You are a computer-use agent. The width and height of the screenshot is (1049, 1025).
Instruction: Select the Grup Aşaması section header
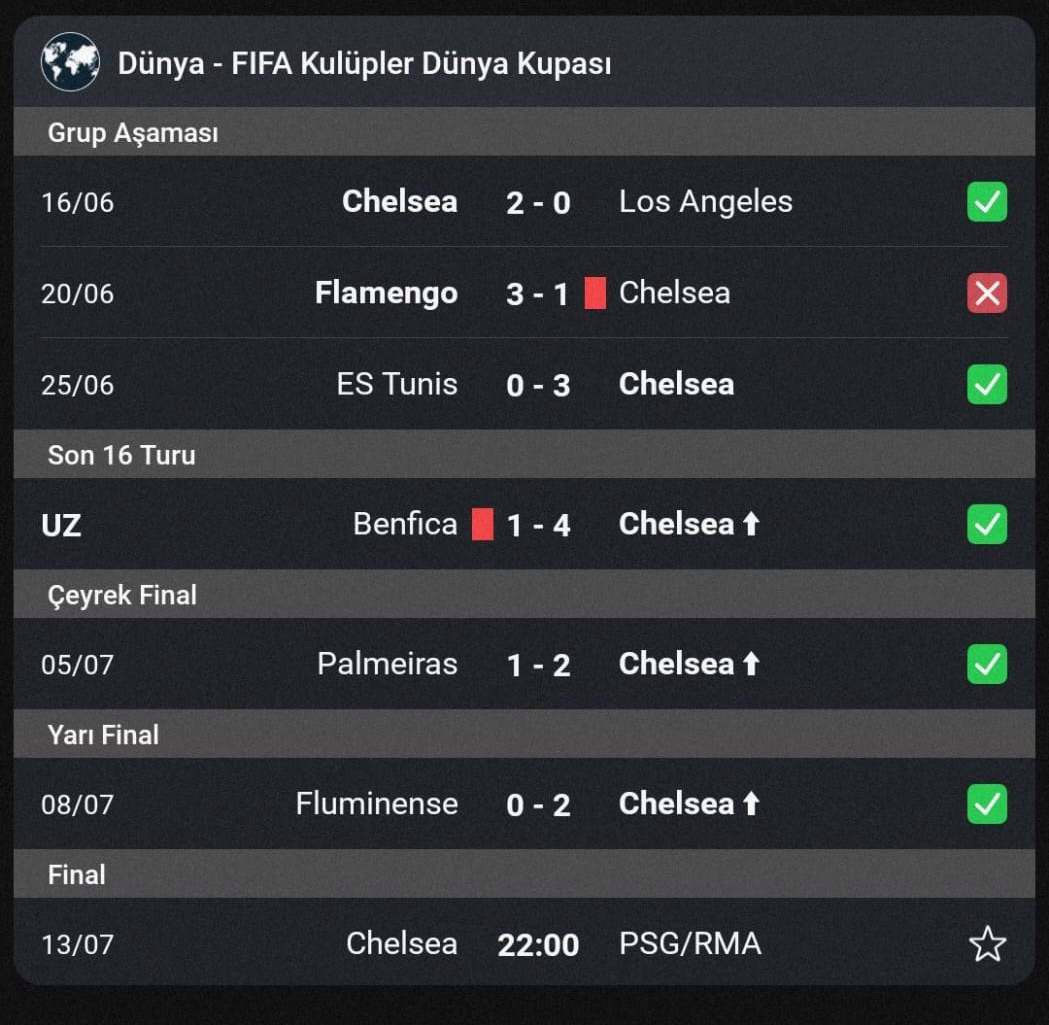[524, 132]
